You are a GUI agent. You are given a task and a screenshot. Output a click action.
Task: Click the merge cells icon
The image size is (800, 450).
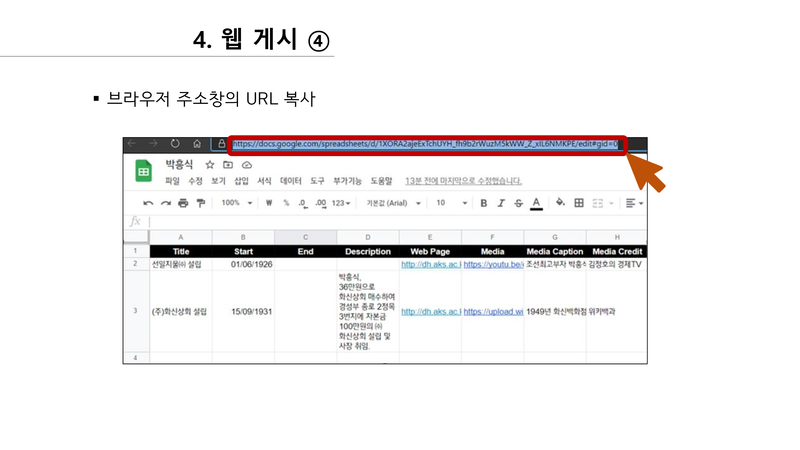(597, 203)
